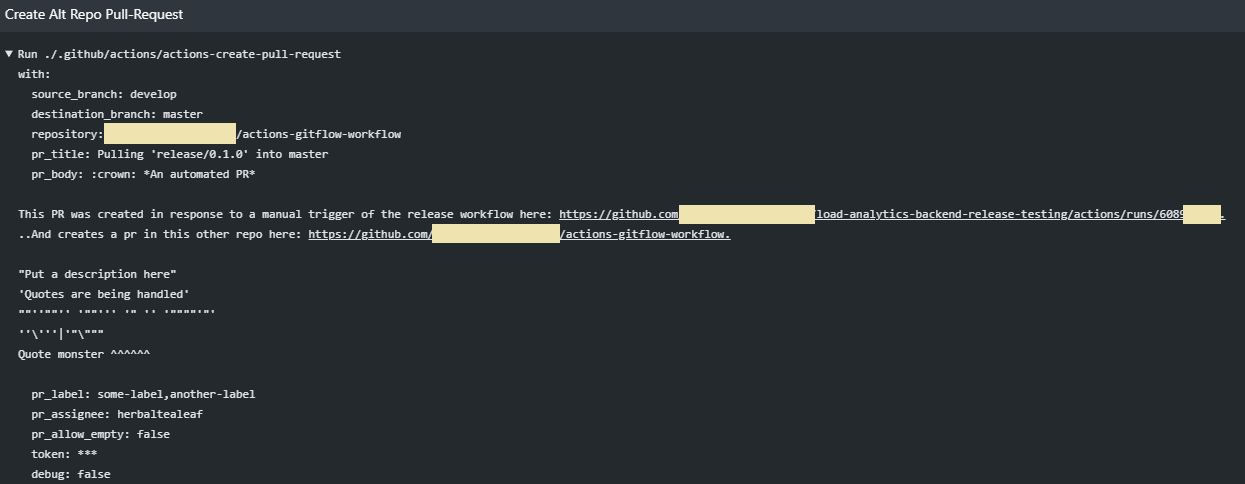Select the 'source_branch: develop' line

(x=104, y=94)
